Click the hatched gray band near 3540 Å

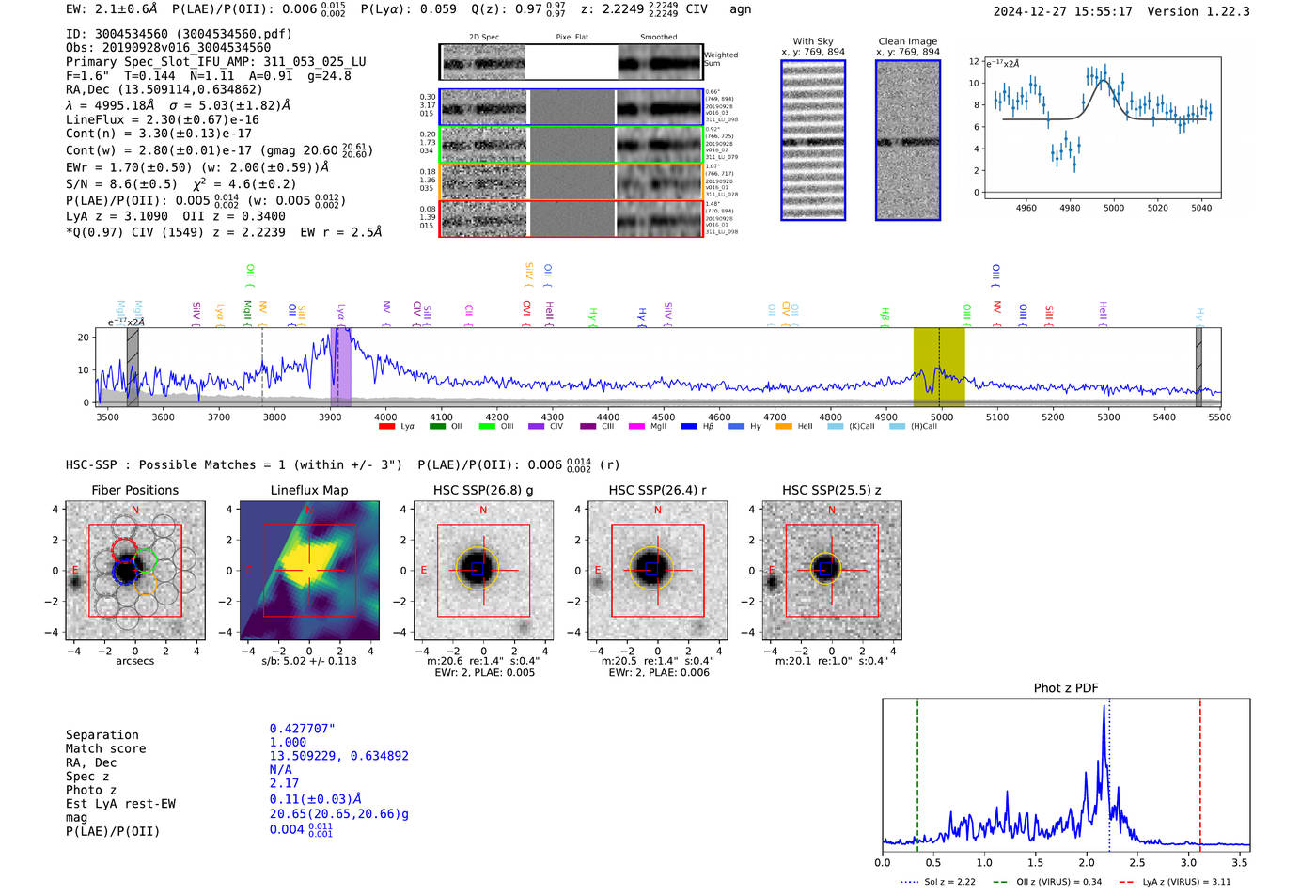click(x=133, y=367)
